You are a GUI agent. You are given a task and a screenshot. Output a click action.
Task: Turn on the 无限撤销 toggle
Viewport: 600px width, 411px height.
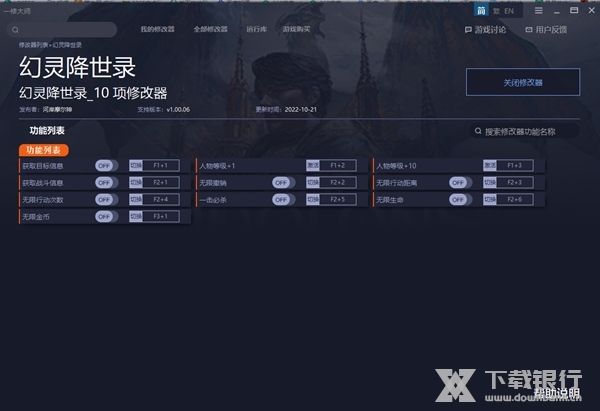point(284,183)
